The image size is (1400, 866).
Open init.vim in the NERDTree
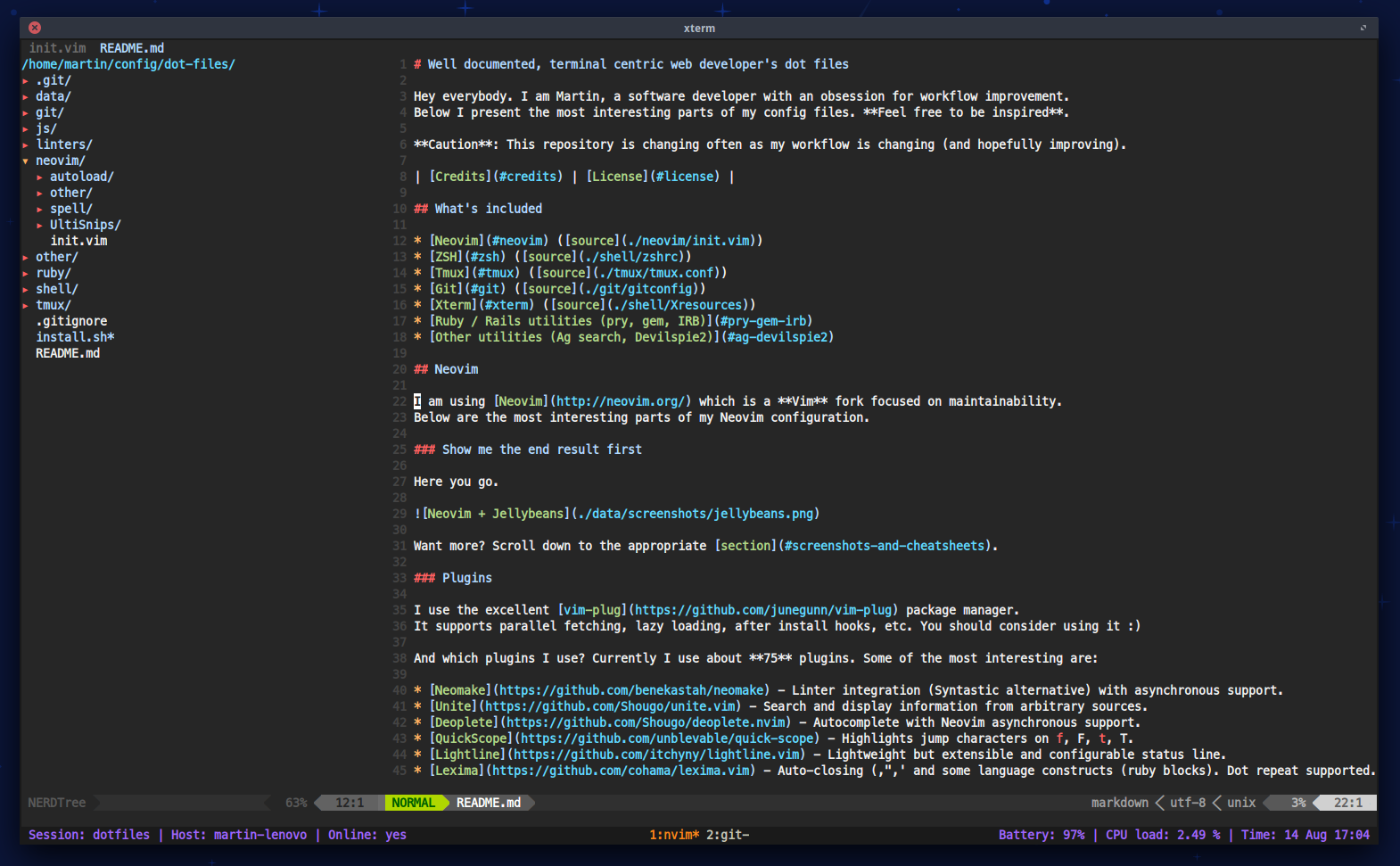(78, 241)
